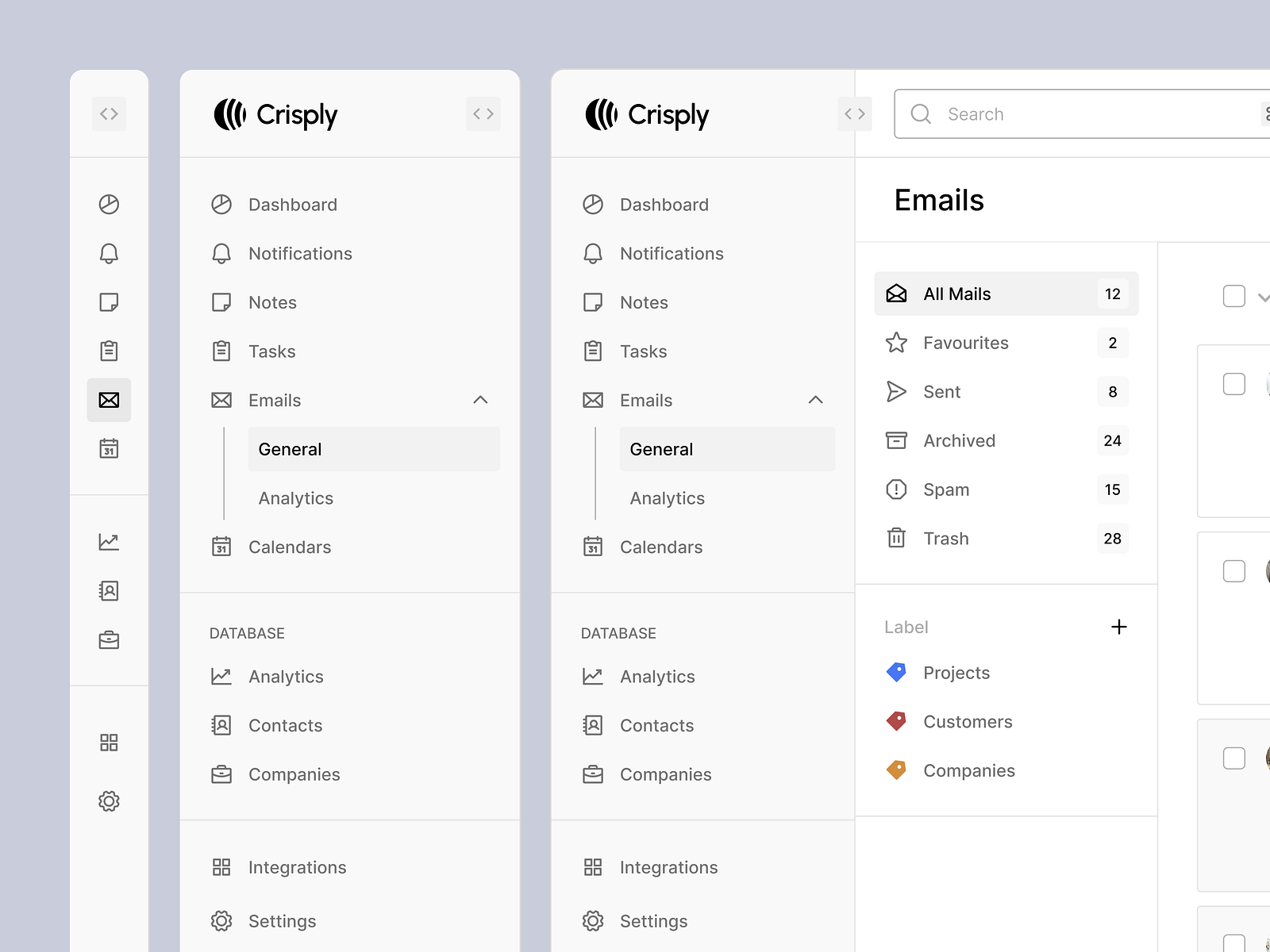Click the blue Projects label tag

pos(896,672)
